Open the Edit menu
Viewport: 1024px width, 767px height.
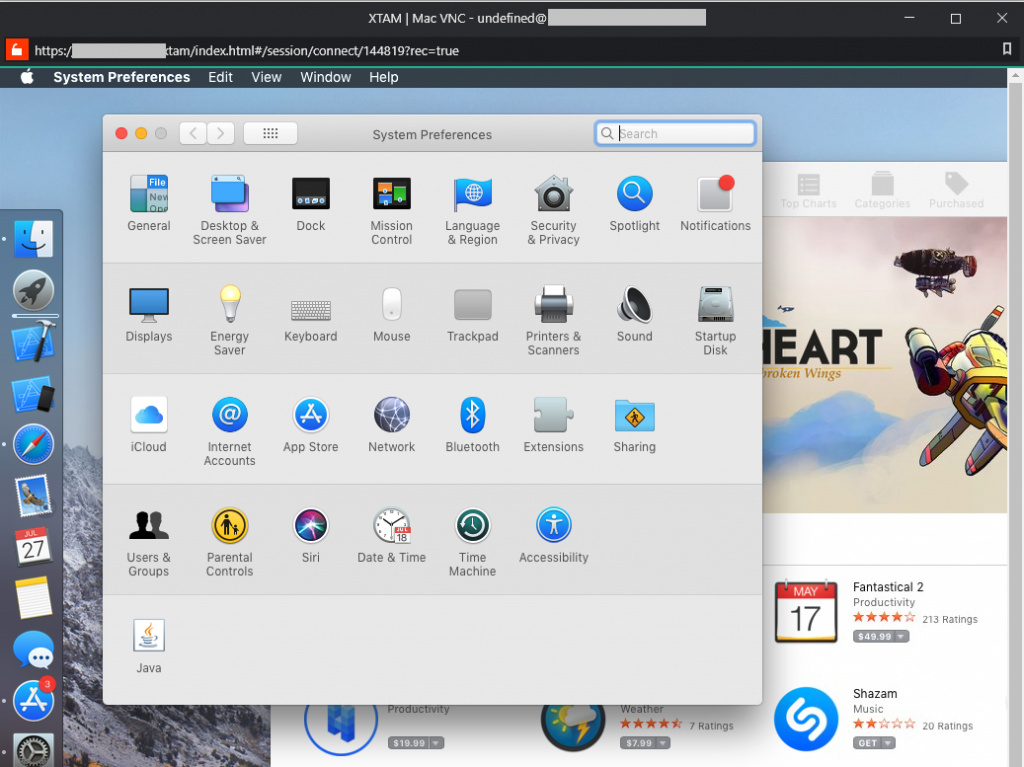(x=220, y=77)
